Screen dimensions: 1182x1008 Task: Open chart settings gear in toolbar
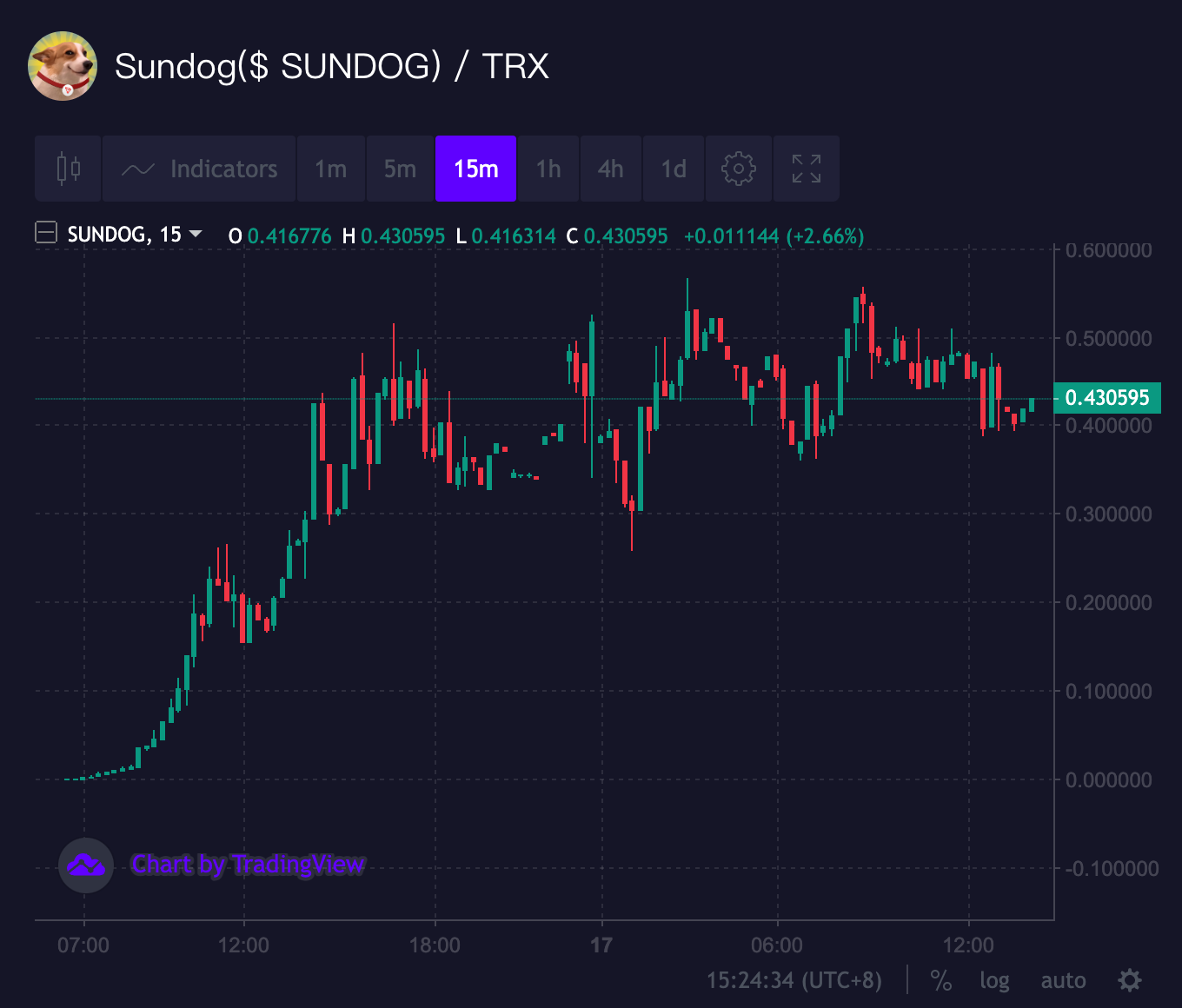pos(739,169)
